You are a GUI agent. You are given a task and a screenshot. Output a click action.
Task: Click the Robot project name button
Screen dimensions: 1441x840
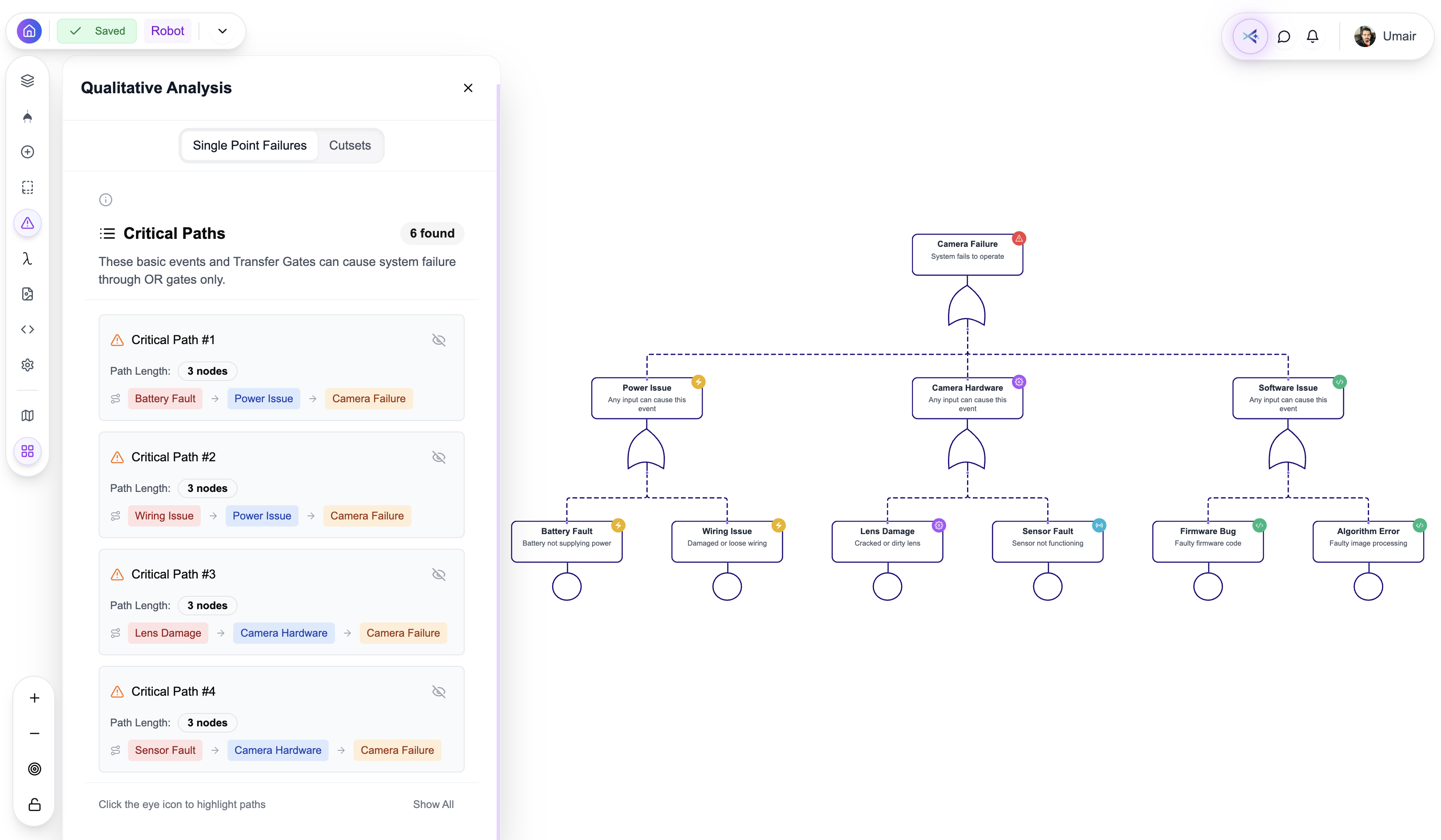(x=167, y=31)
